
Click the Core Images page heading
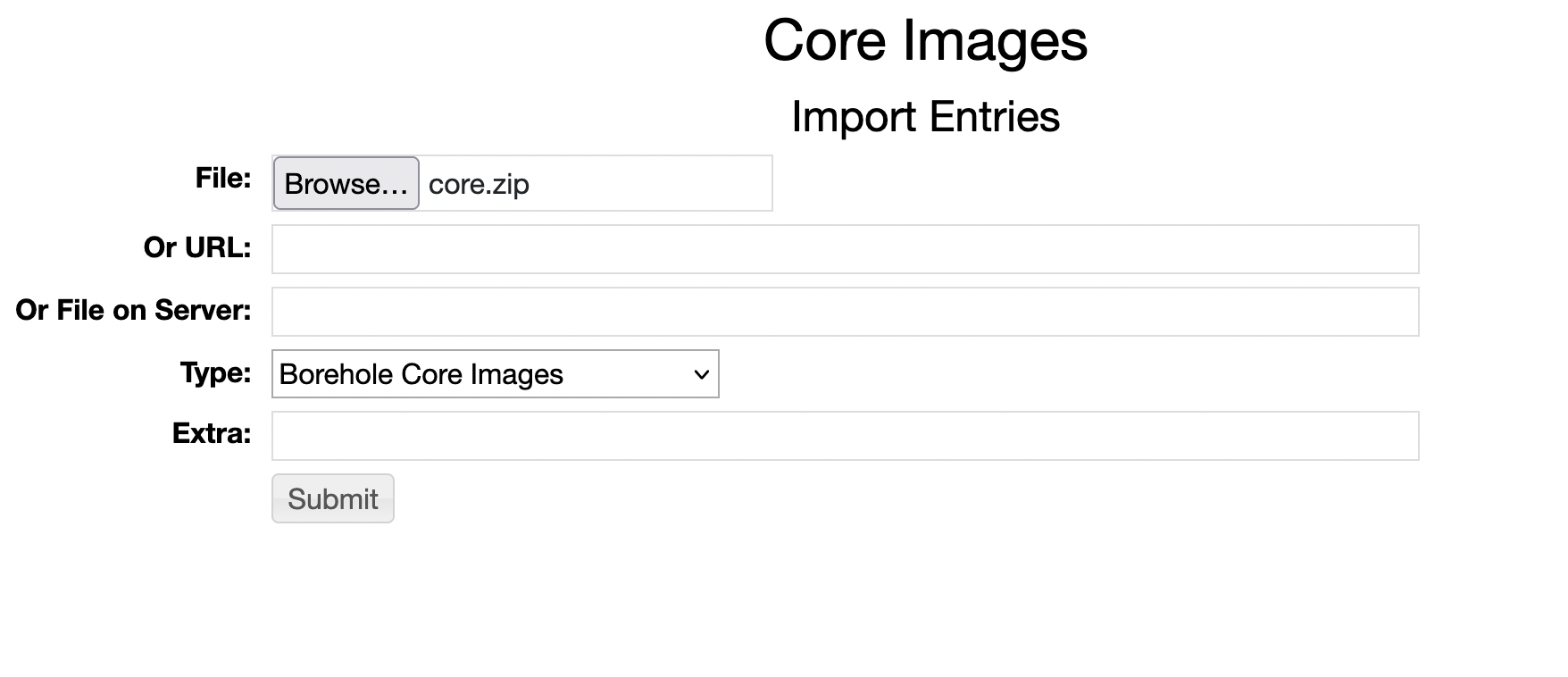(925, 40)
